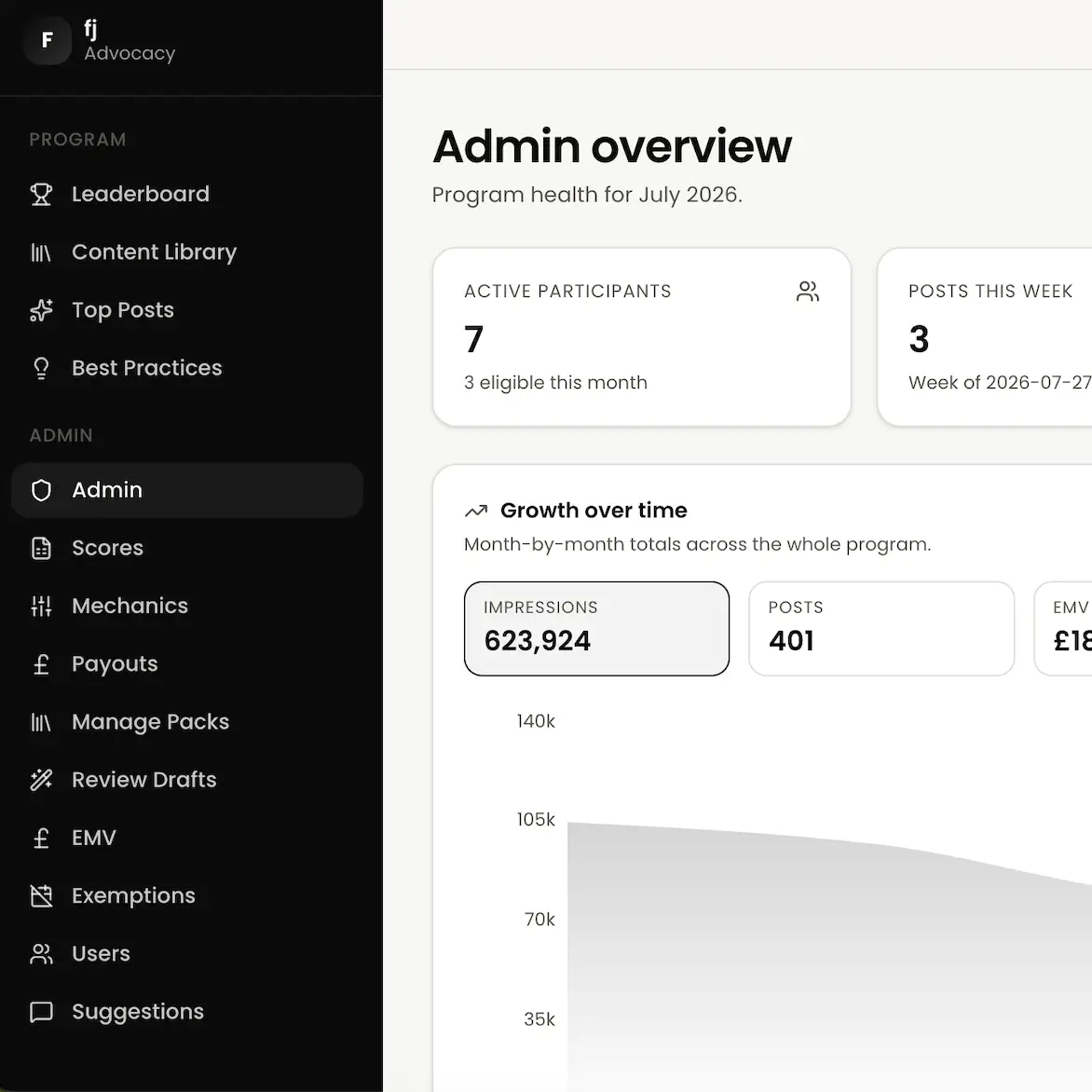Screen dimensions: 1092x1092
Task: Click the Leaderboard trophy icon
Action: click(41, 195)
